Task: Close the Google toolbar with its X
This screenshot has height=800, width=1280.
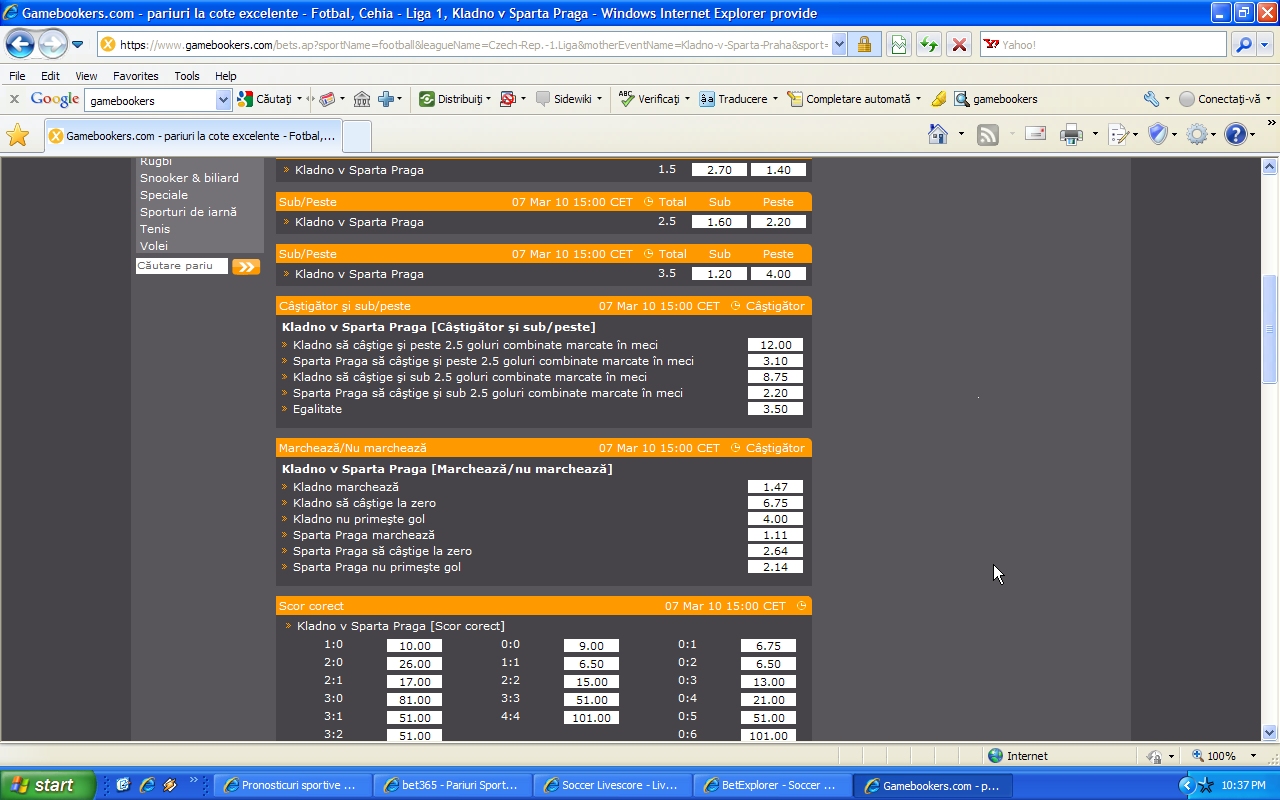Action: click(x=14, y=99)
